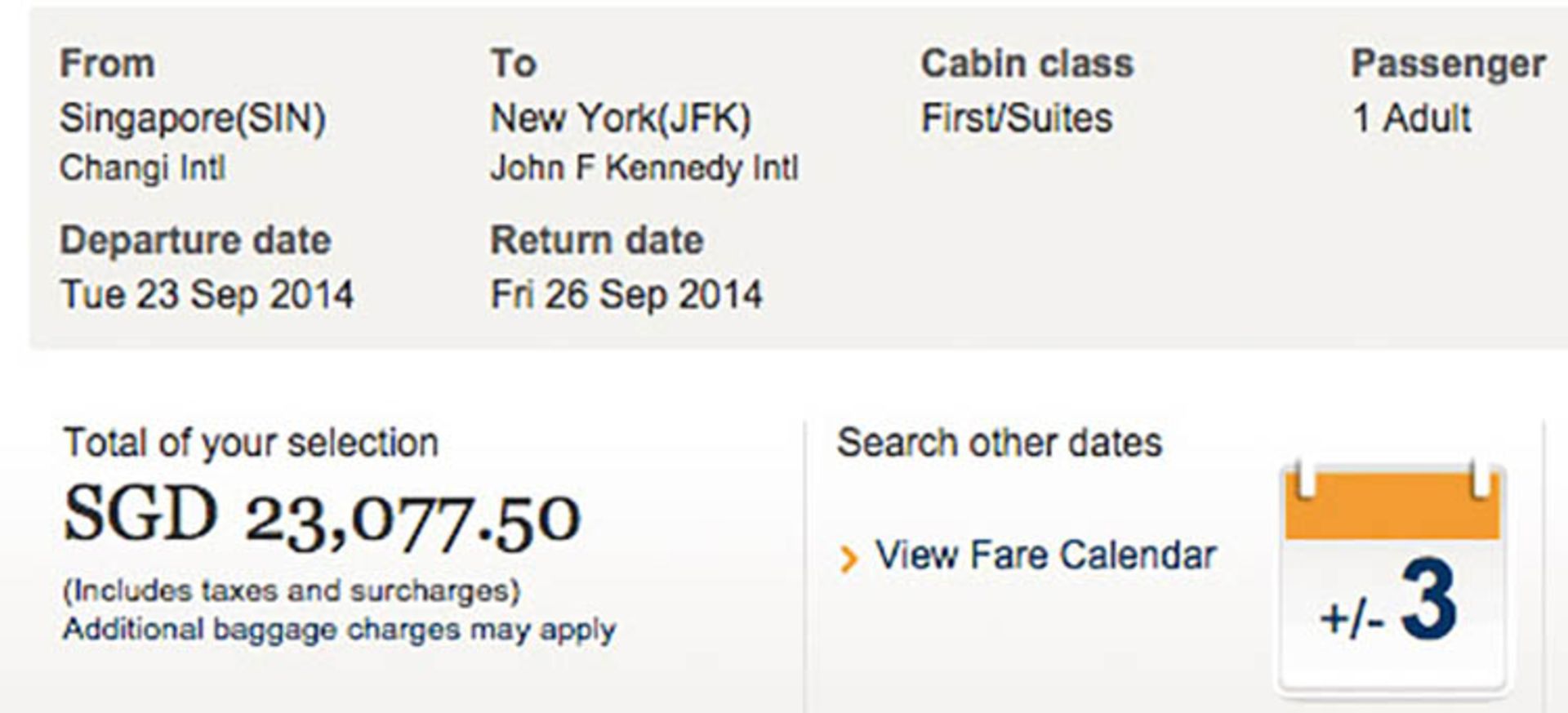The height and width of the screenshot is (713, 1568).
Task: Click departure date Tue 23 Sep 2014
Action: tap(207, 295)
